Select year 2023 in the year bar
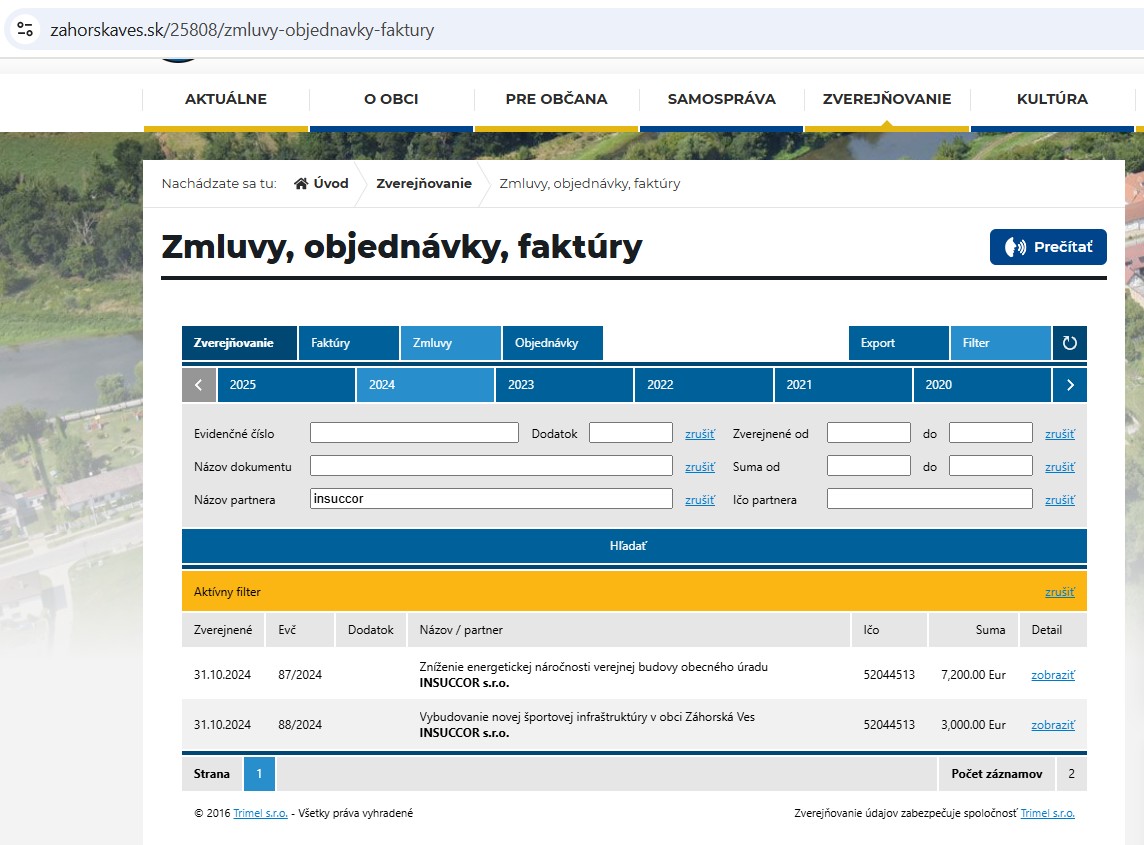1144x845 pixels. (x=563, y=385)
